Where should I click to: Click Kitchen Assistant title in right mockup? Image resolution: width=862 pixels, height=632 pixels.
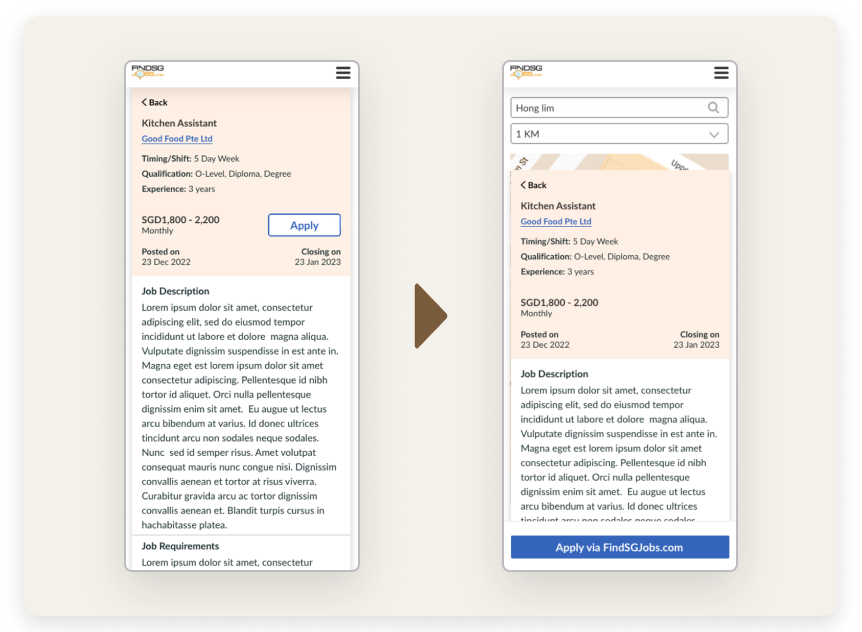[558, 206]
